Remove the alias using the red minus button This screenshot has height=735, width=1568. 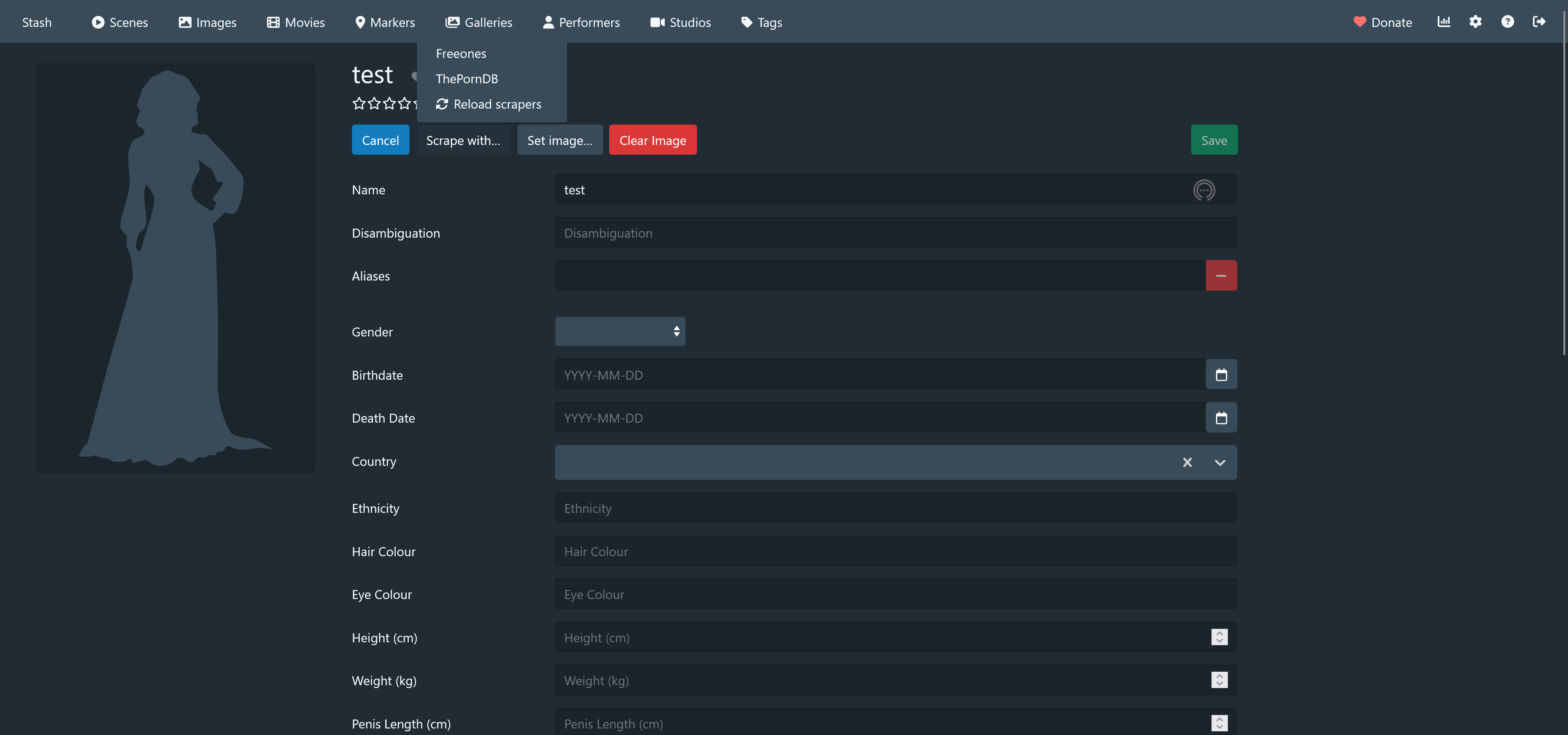tap(1221, 275)
